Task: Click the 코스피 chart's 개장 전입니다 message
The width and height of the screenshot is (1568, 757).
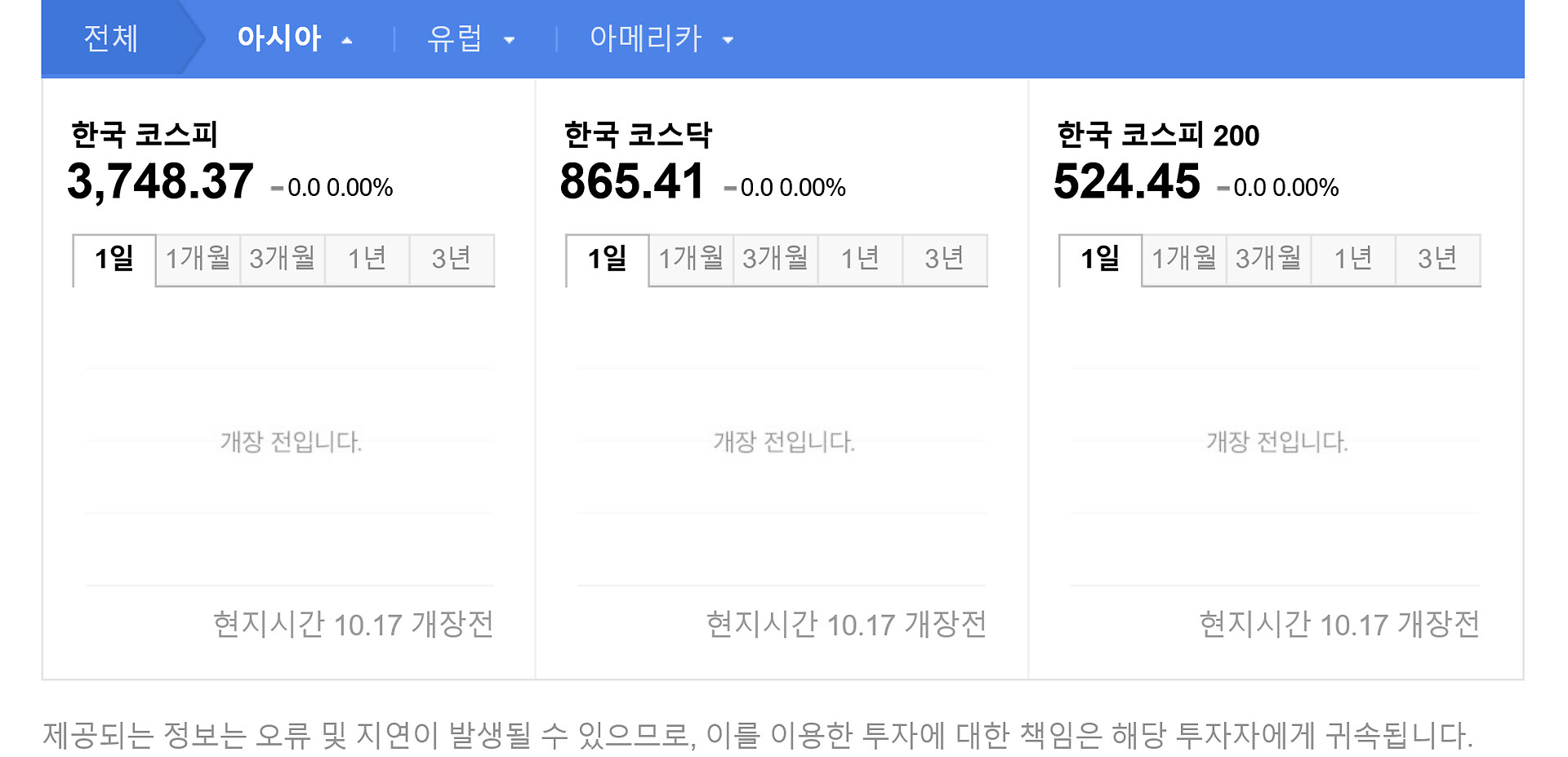Action: (x=291, y=442)
